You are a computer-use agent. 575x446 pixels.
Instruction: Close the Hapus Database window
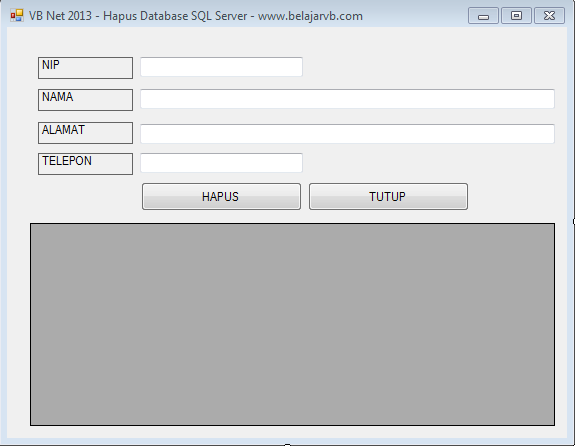(x=549, y=16)
